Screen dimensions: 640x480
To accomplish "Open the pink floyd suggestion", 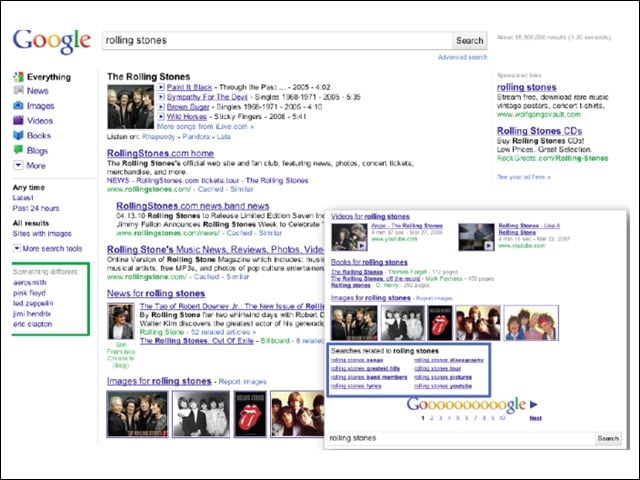I will [29, 293].
